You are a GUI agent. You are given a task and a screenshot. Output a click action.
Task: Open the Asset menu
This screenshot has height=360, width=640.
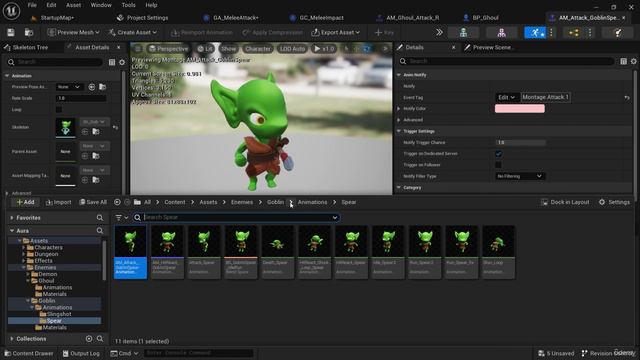tap(73, 5)
